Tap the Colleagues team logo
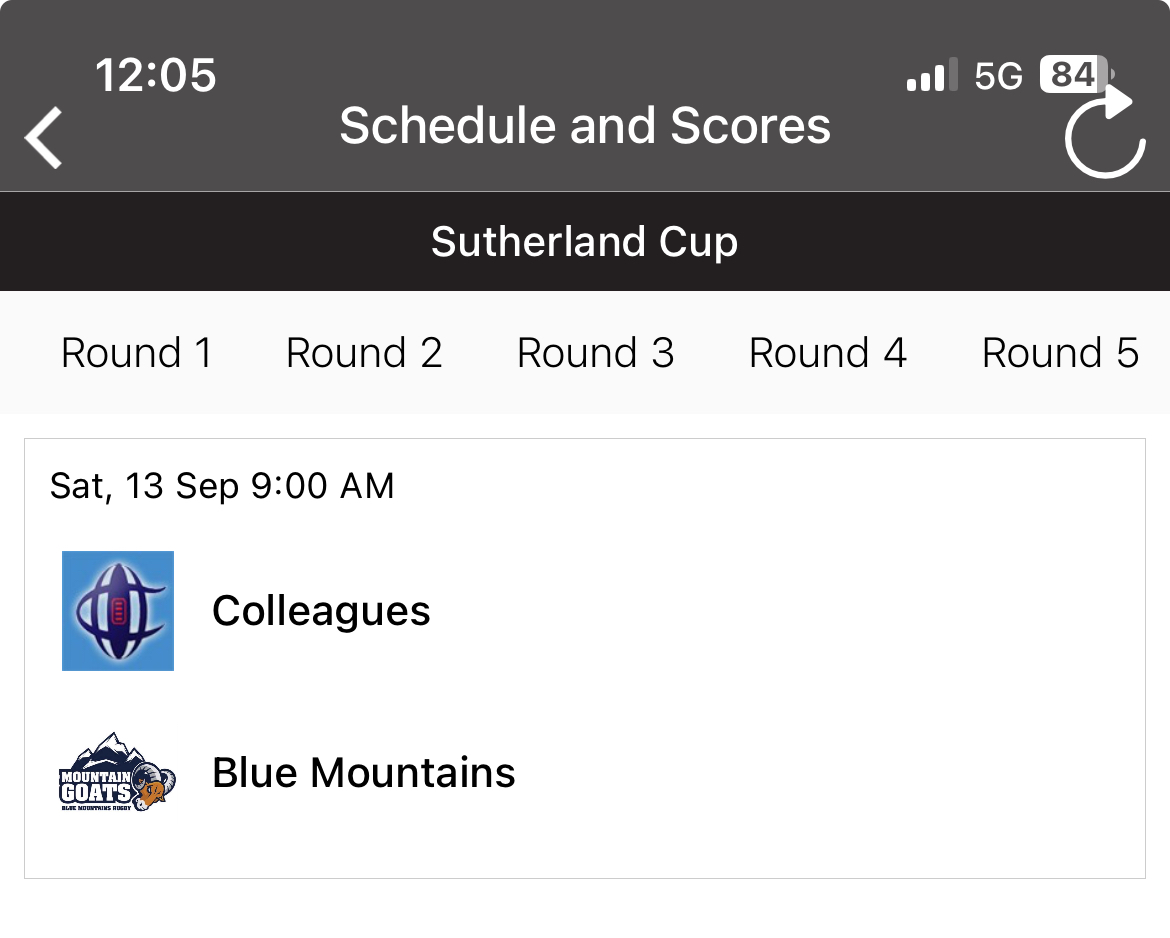The height and width of the screenshot is (938, 1170). (118, 610)
